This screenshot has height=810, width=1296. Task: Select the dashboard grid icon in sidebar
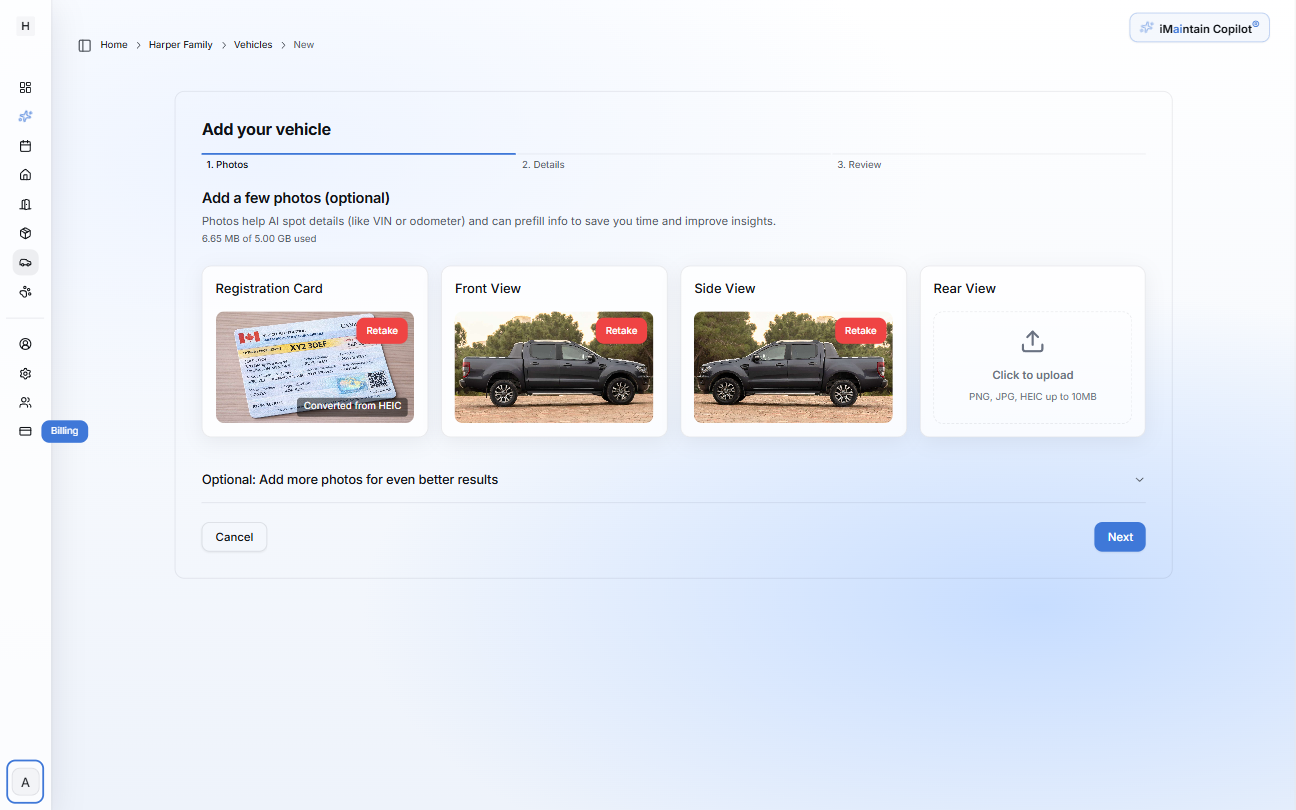click(25, 87)
